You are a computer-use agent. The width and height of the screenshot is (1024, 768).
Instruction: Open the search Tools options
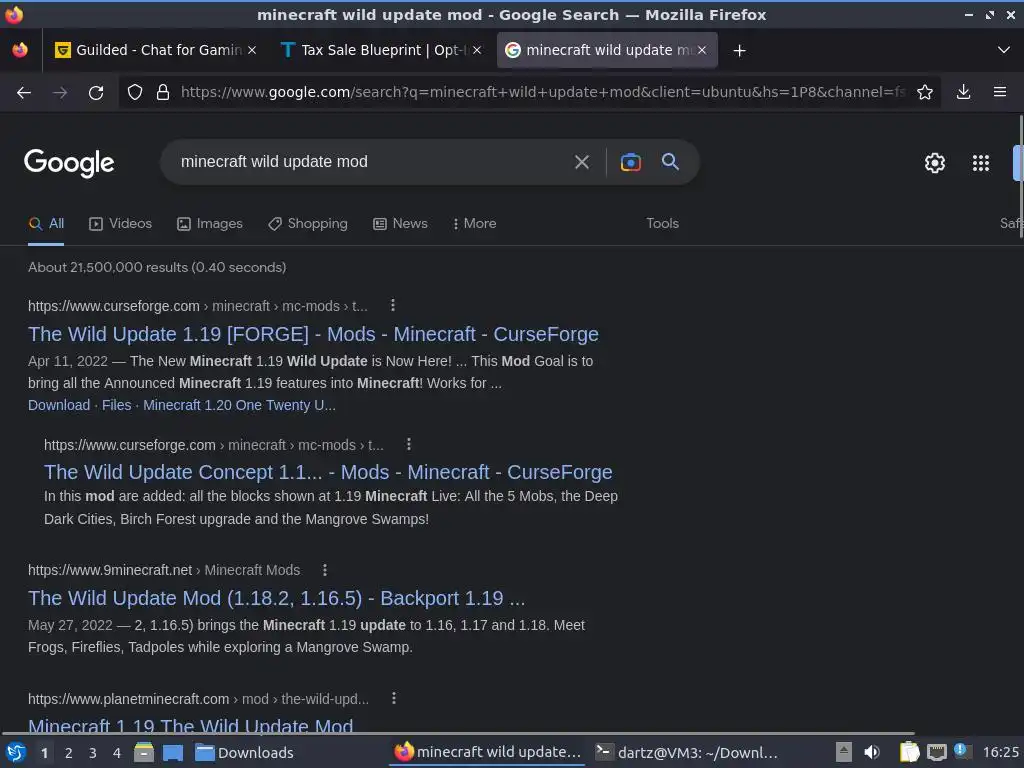click(662, 223)
